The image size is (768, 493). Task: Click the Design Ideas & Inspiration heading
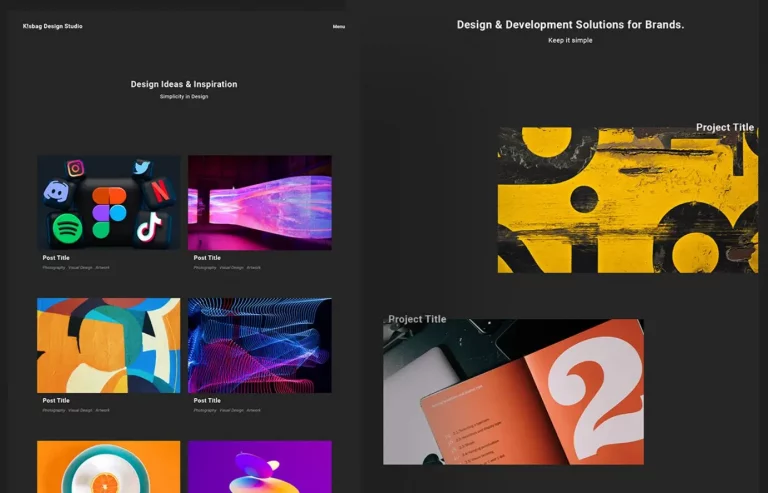(x=184, y=84)
